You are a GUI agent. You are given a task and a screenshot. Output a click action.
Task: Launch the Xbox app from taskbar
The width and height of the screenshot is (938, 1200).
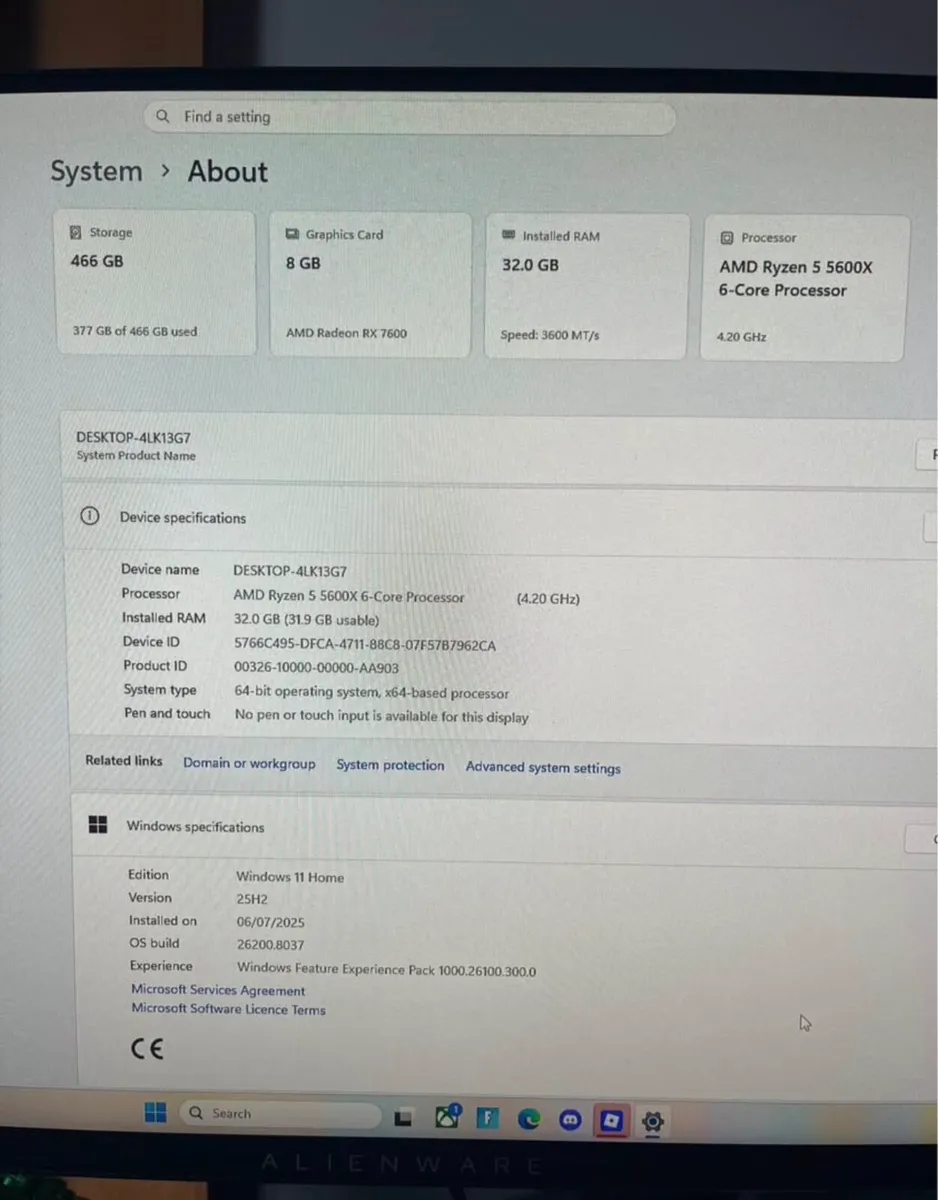[447, 1118]
